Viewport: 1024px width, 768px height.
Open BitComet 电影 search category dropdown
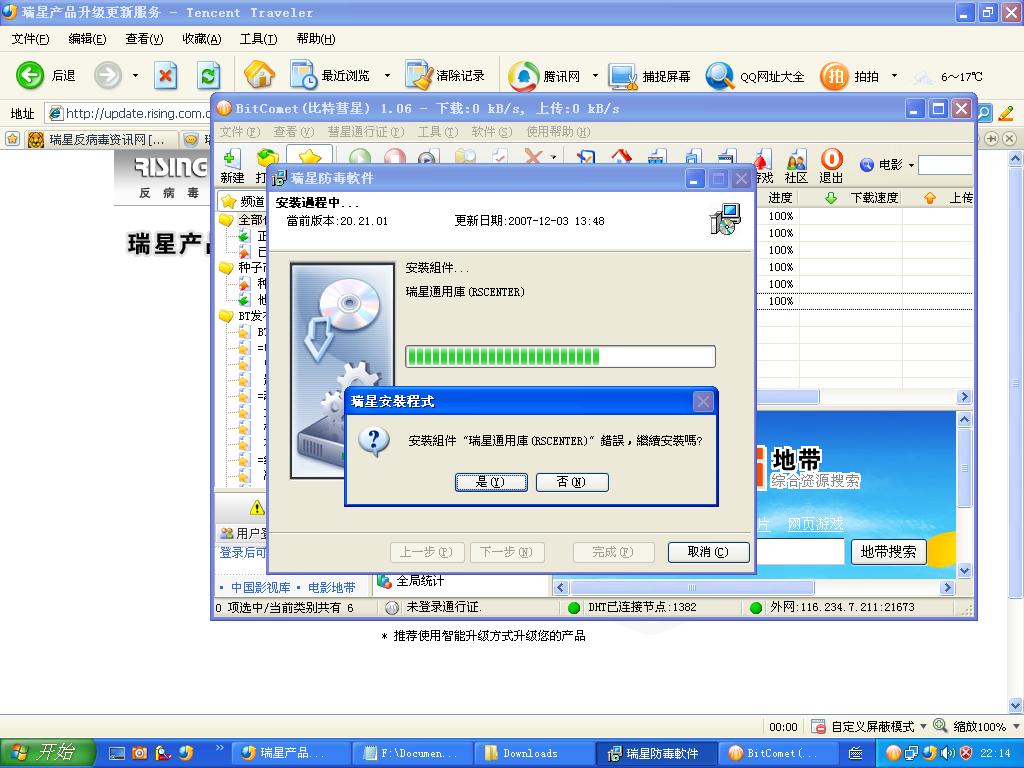[911, 165]
